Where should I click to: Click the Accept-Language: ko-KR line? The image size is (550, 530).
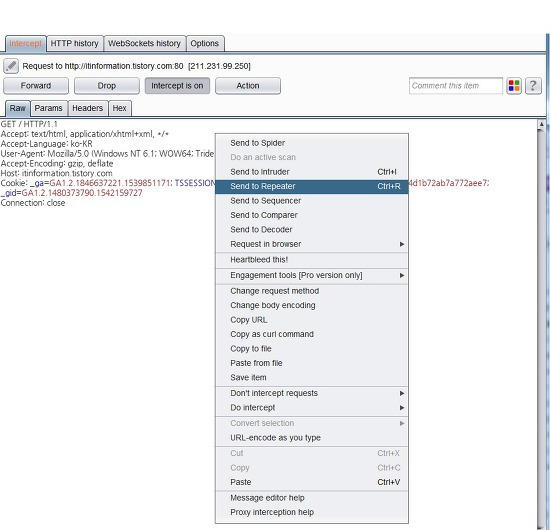click(47, 144)
